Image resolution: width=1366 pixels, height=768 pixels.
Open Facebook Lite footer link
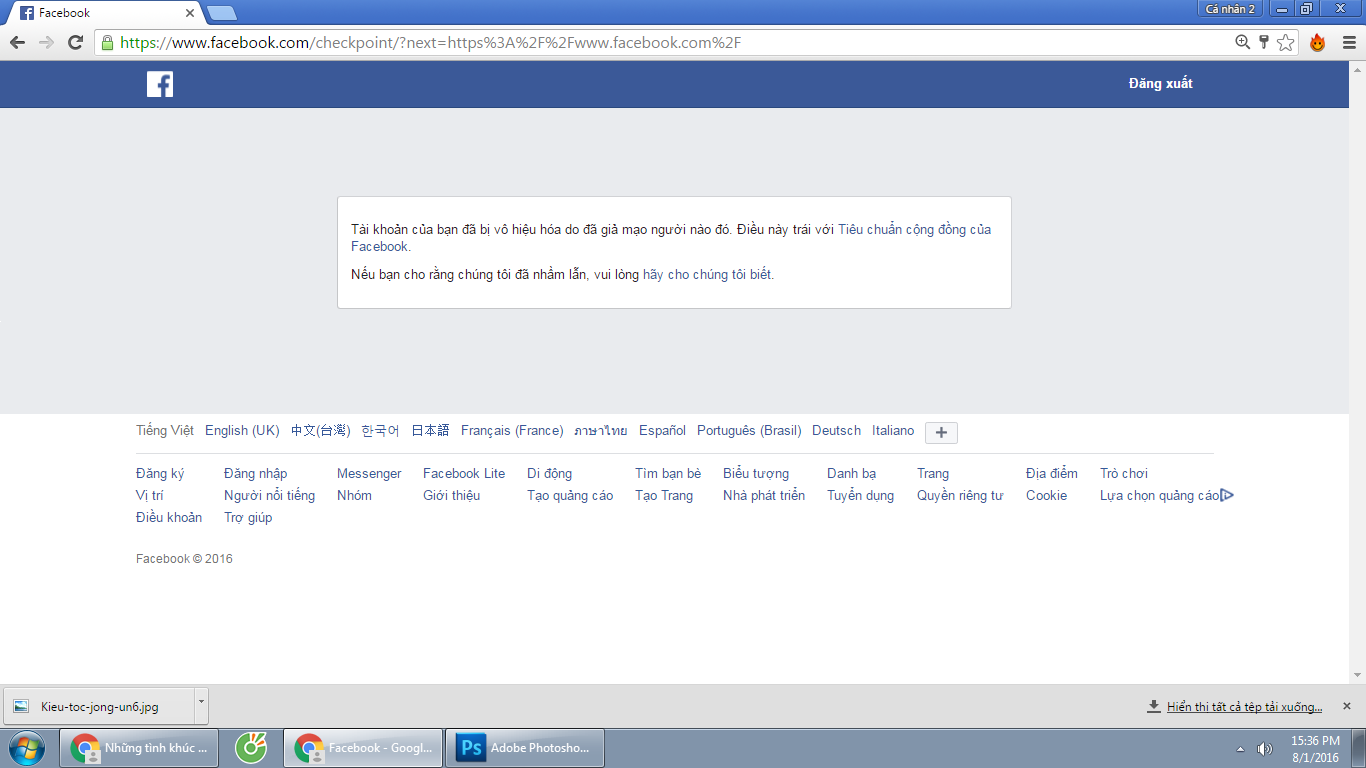(464, 474)
